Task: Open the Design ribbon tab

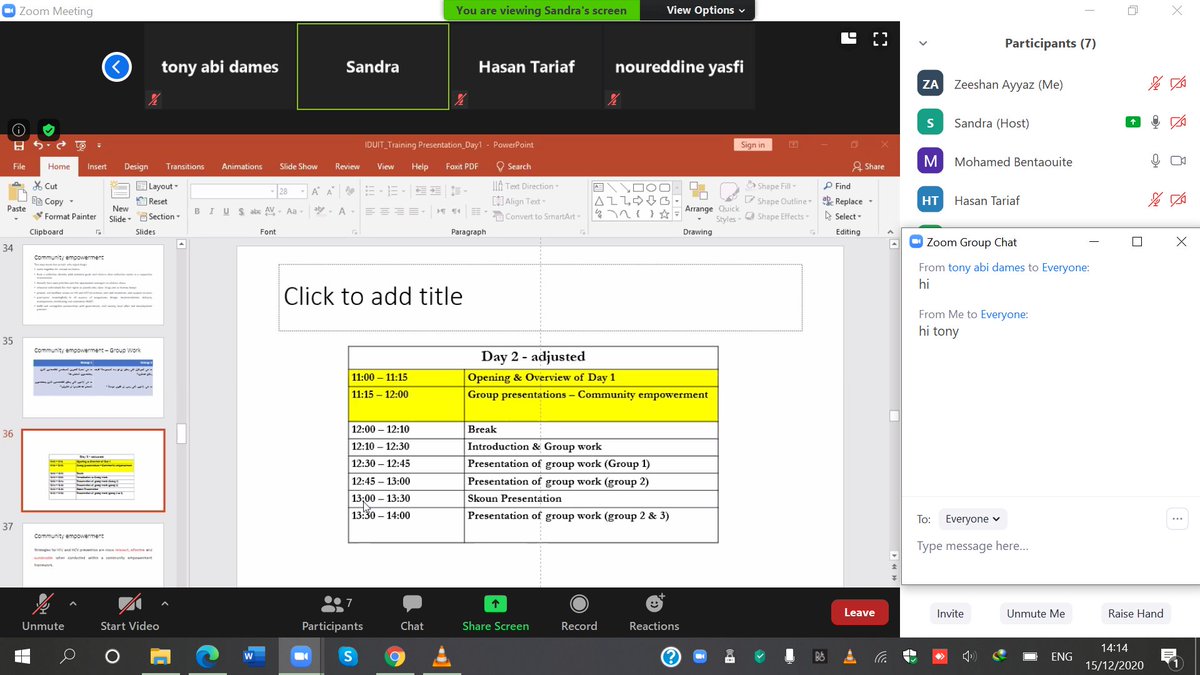Action: (136, 167)
